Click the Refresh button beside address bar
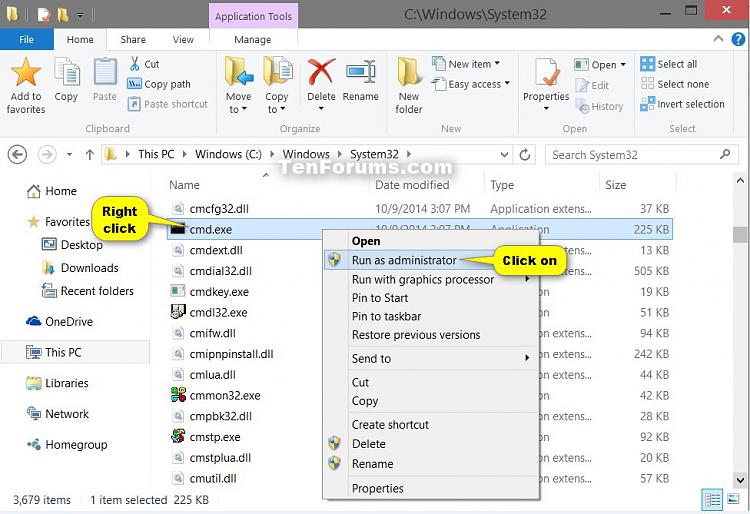The image size is (750, 514). coord(525,154)
